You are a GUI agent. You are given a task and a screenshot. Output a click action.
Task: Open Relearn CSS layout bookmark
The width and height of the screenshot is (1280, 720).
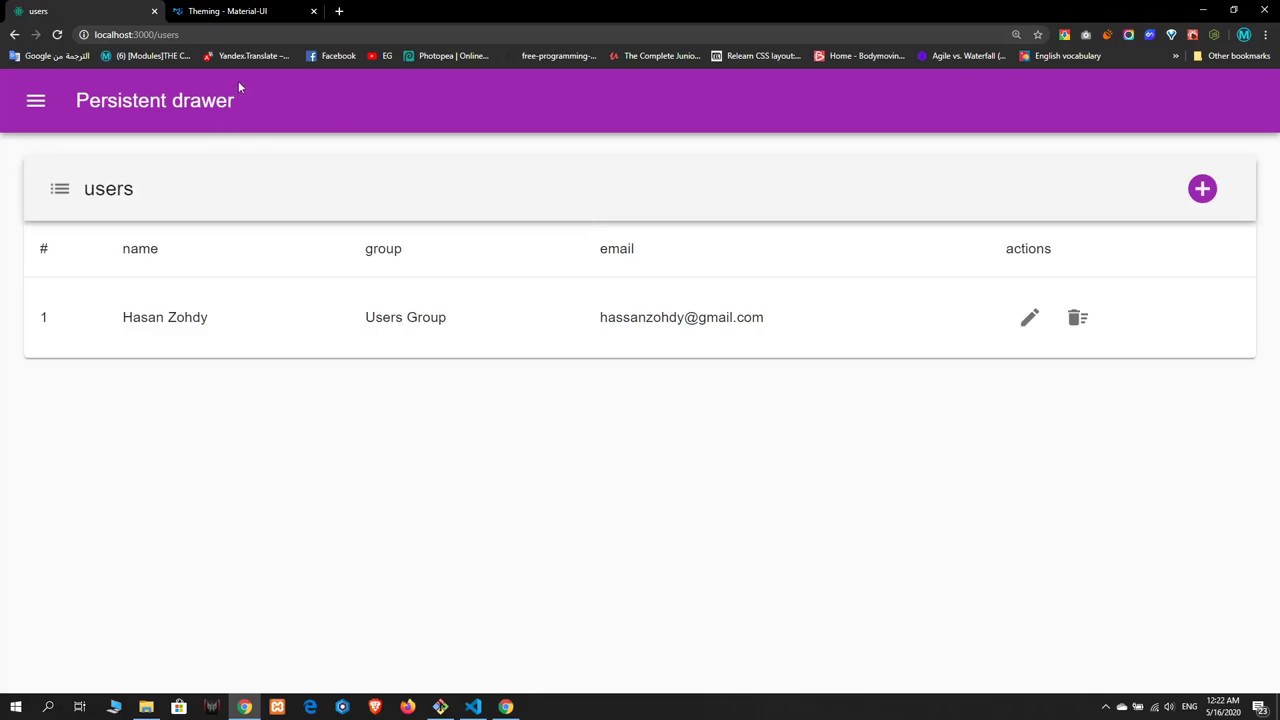click(x=756, y=56)
